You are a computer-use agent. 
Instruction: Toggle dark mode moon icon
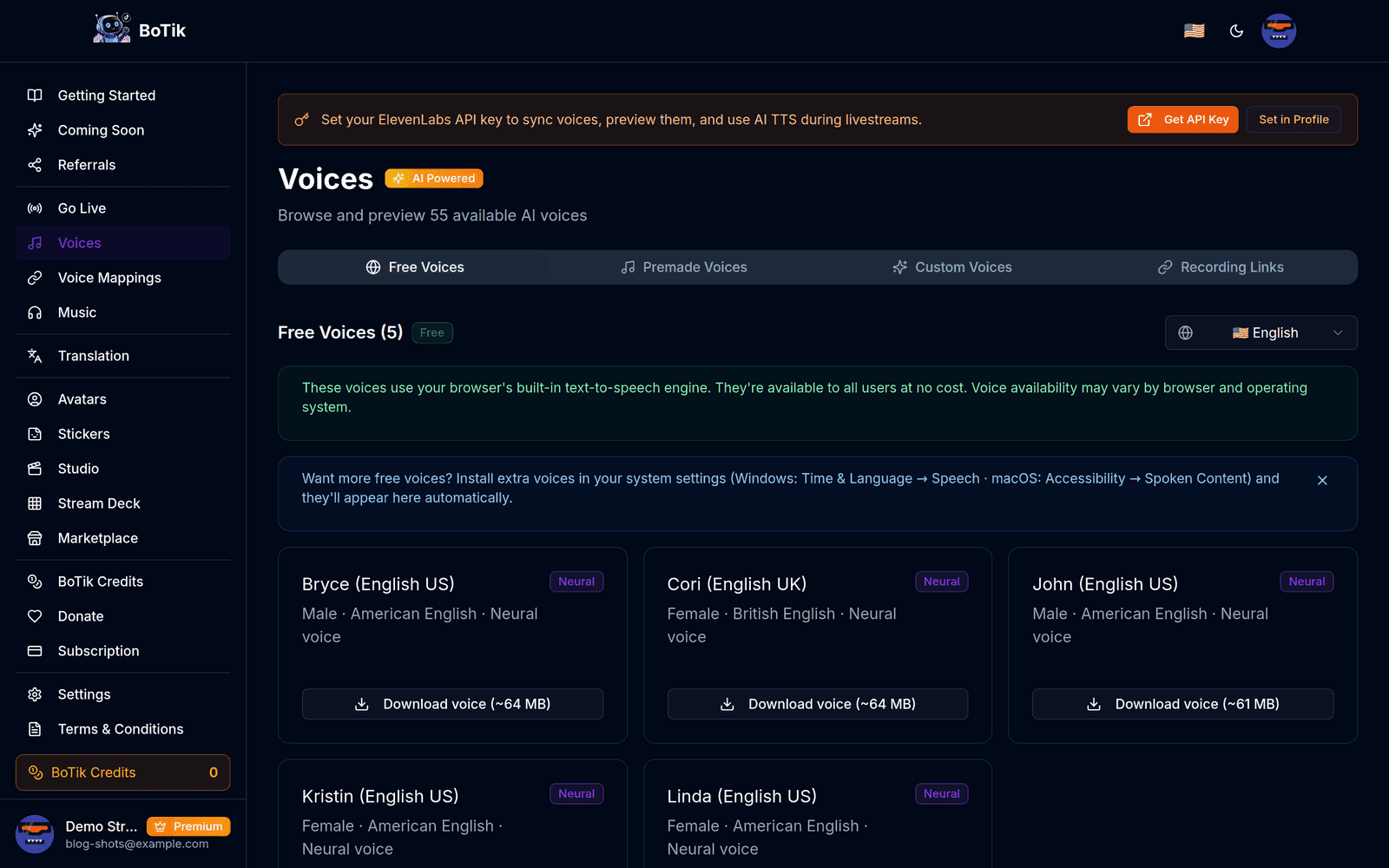(x=1236, y=30)
